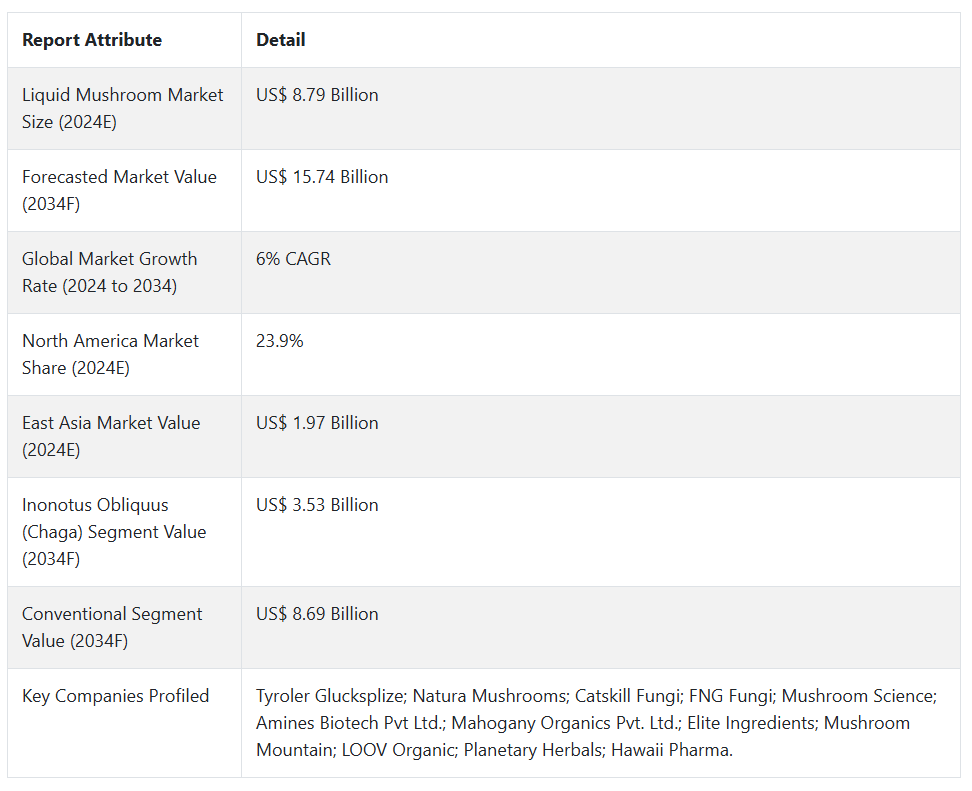Click the "Report Attribute" column header
The width and height of the screenshot is (972, 791).
92,40
